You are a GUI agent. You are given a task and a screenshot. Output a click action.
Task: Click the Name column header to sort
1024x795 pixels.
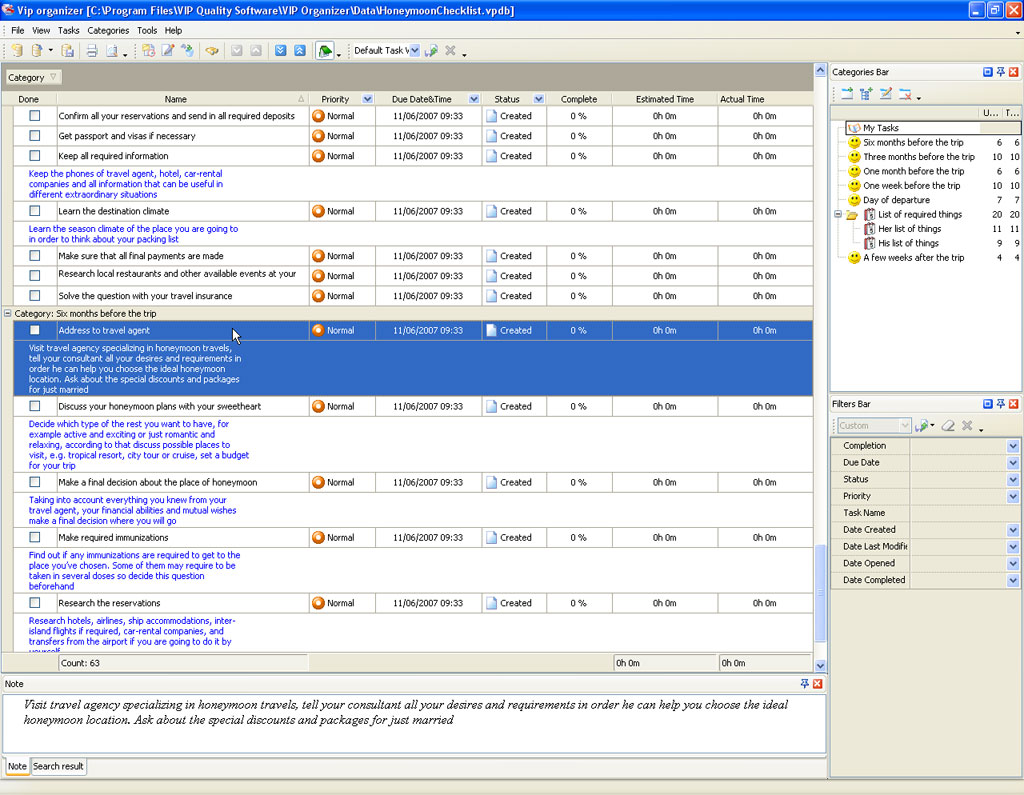(x=176, y=99)
